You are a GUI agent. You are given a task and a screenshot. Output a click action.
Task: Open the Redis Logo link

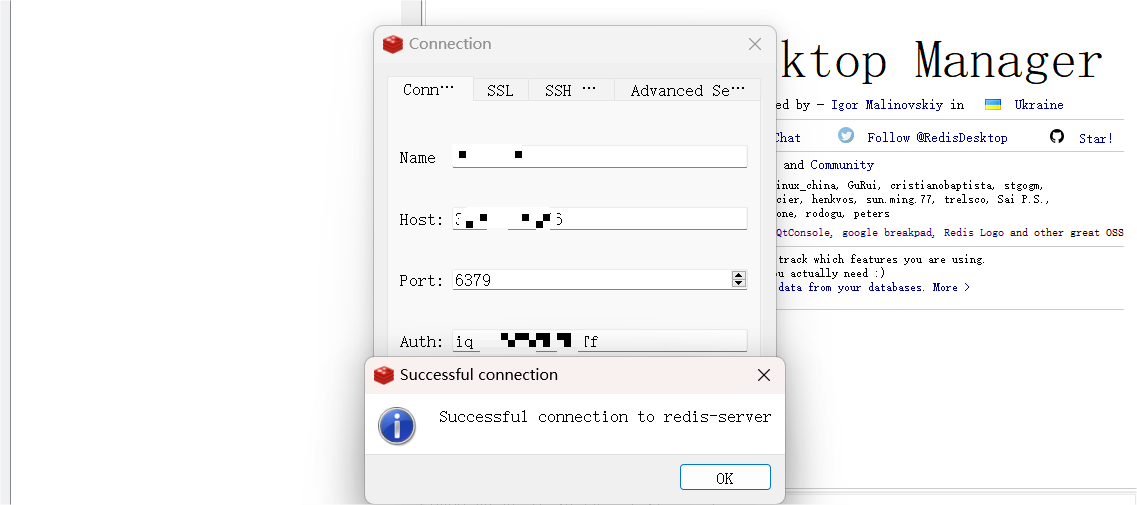pyautogui.click(x=974, y=233)
